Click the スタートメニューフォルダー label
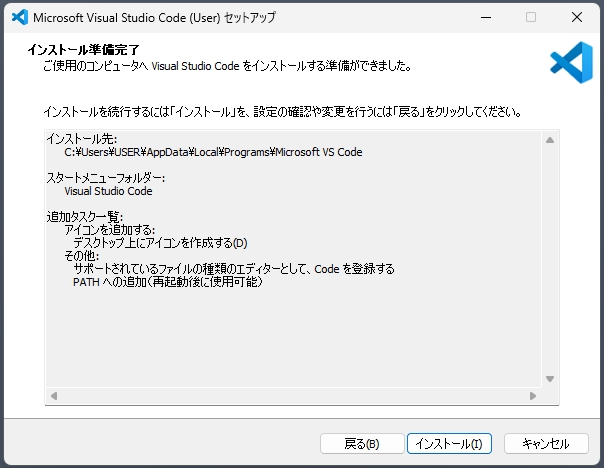 coord(105,178)
